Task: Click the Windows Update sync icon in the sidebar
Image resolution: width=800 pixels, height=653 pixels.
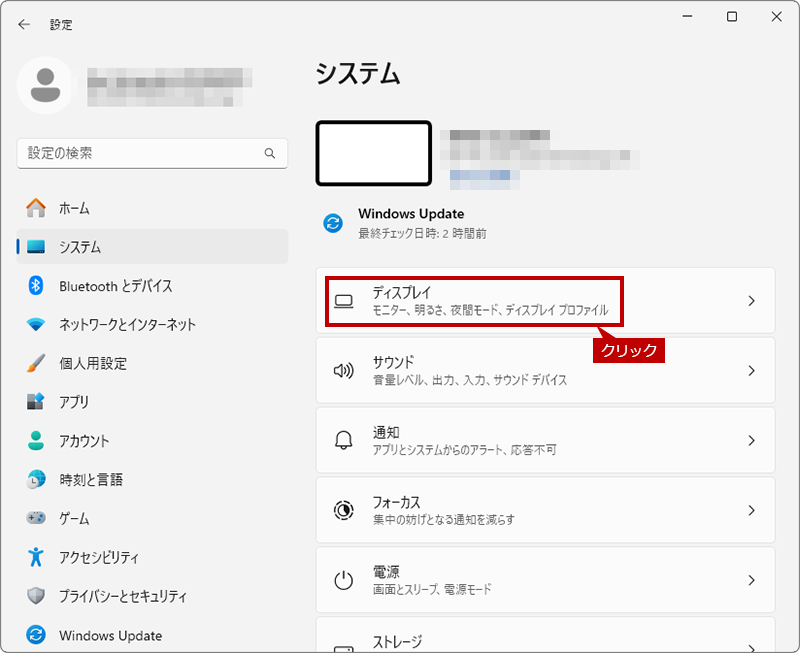Action: (x=36, y=635)
